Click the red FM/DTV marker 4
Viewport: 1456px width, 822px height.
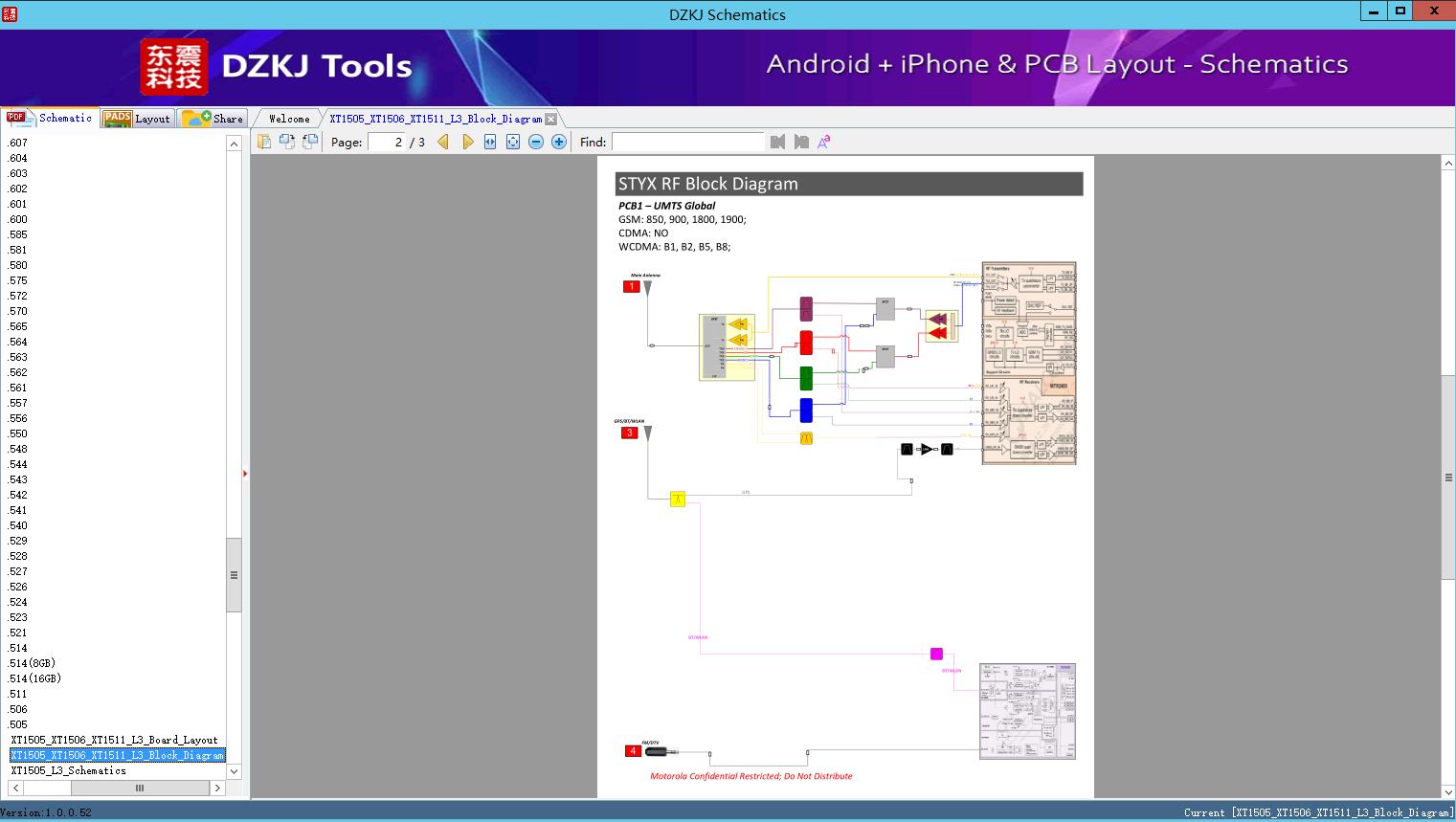(632, 751)
